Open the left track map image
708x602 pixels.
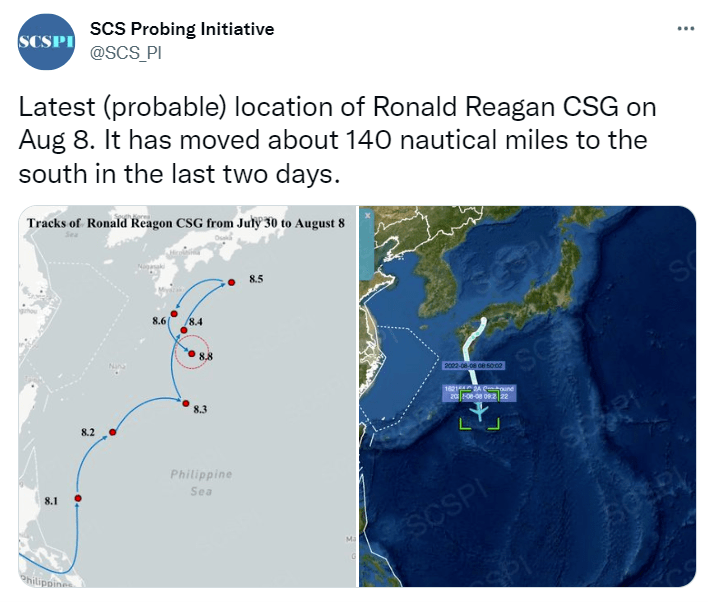[x=188, y=397]
